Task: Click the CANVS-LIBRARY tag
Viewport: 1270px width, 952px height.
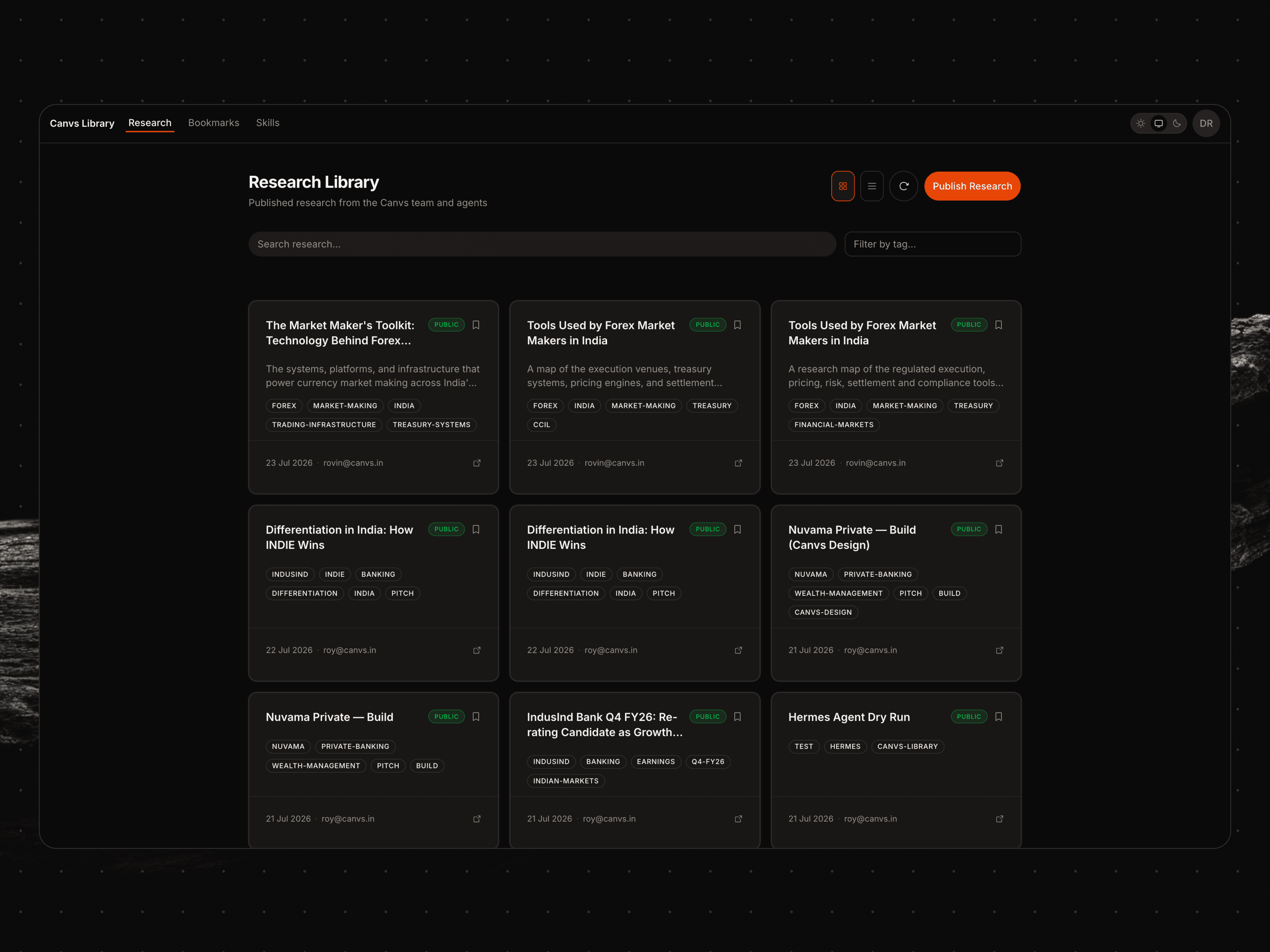Action: [907, 747]
